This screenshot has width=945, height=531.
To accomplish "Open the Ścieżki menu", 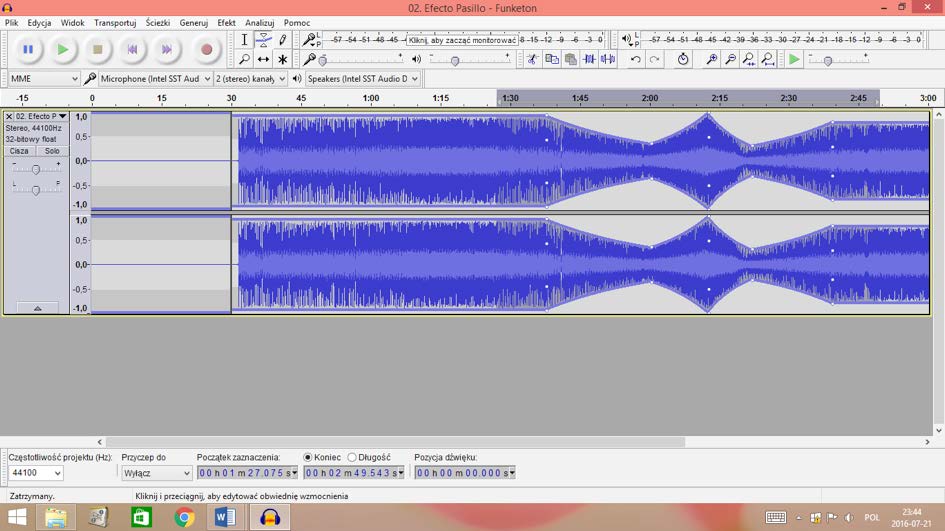I will [x=158, y=23].
